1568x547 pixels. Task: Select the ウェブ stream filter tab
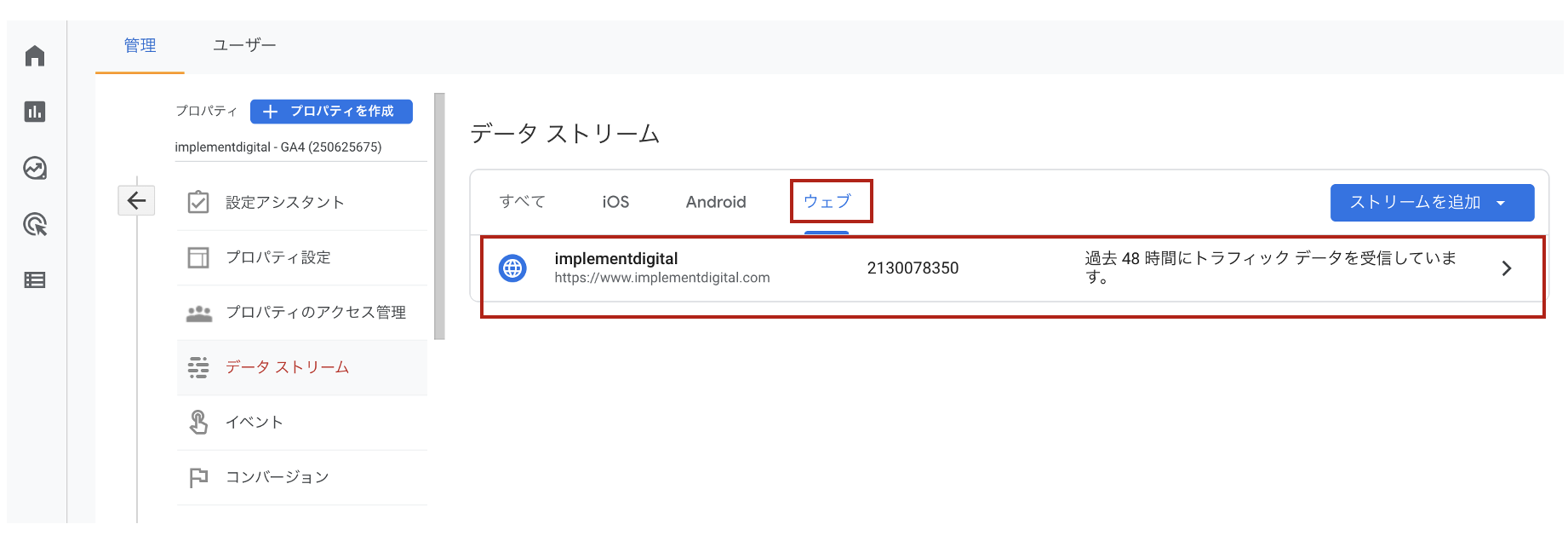pos(827,202)
